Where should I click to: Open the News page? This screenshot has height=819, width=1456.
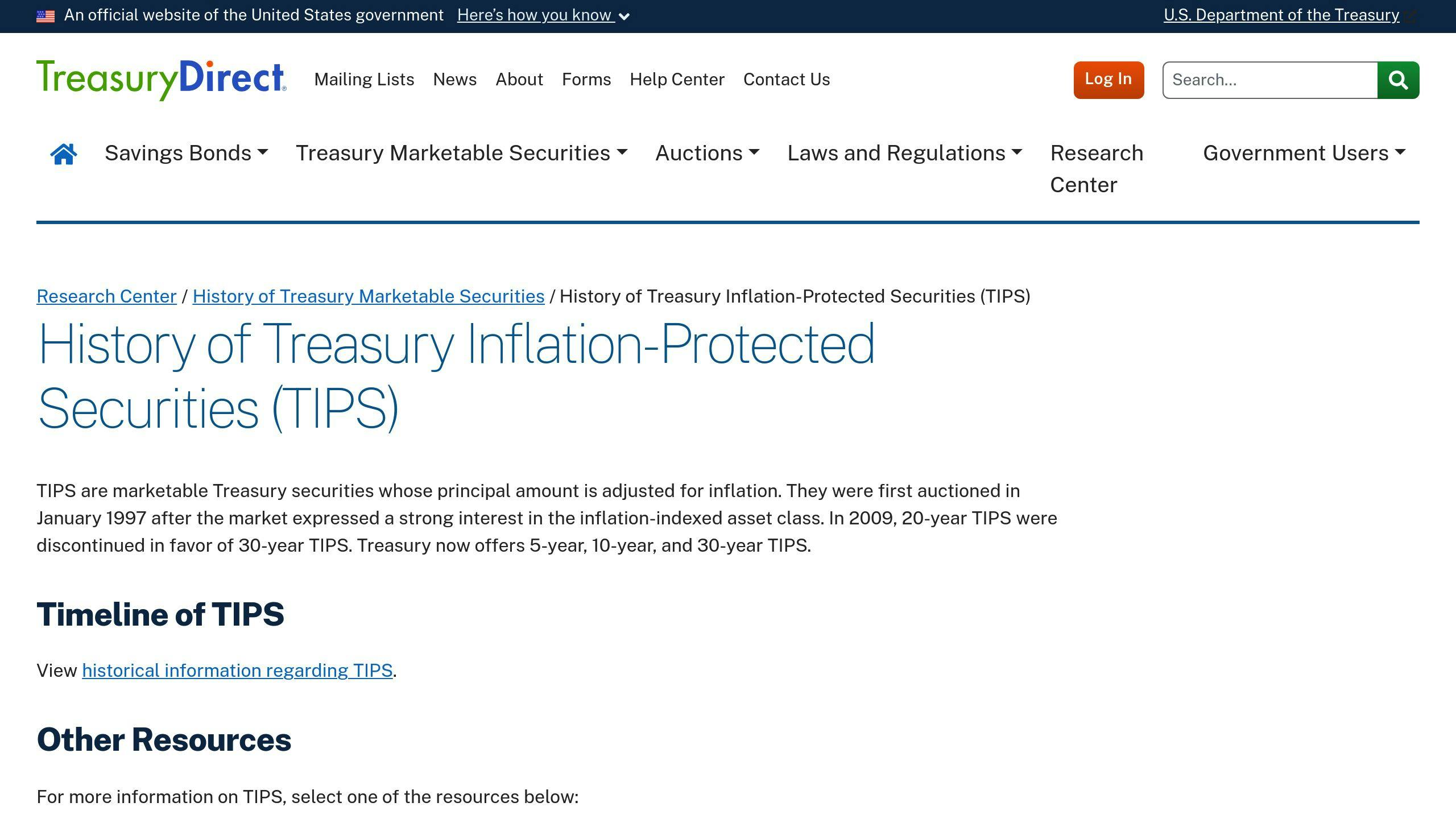[x=454, y=80]
